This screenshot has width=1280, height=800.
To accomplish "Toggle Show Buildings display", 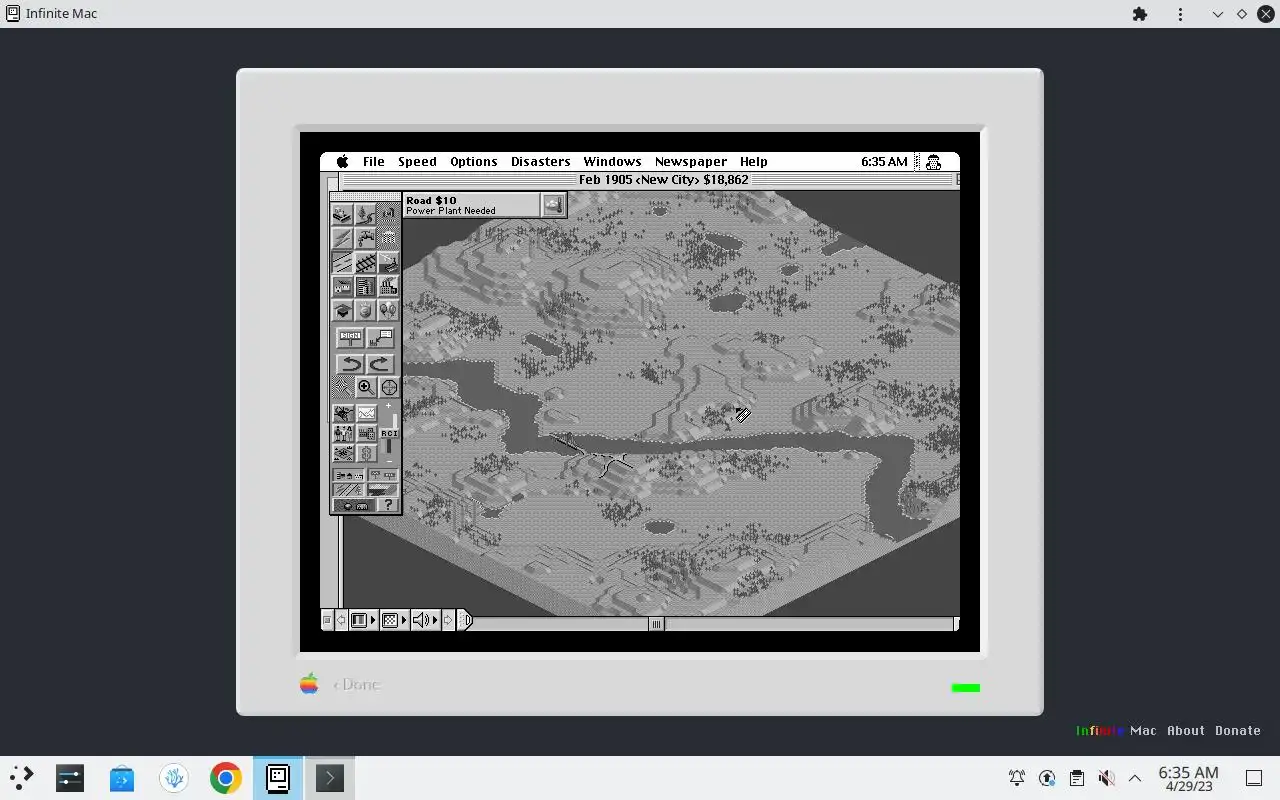I will [x=348, y=475].
